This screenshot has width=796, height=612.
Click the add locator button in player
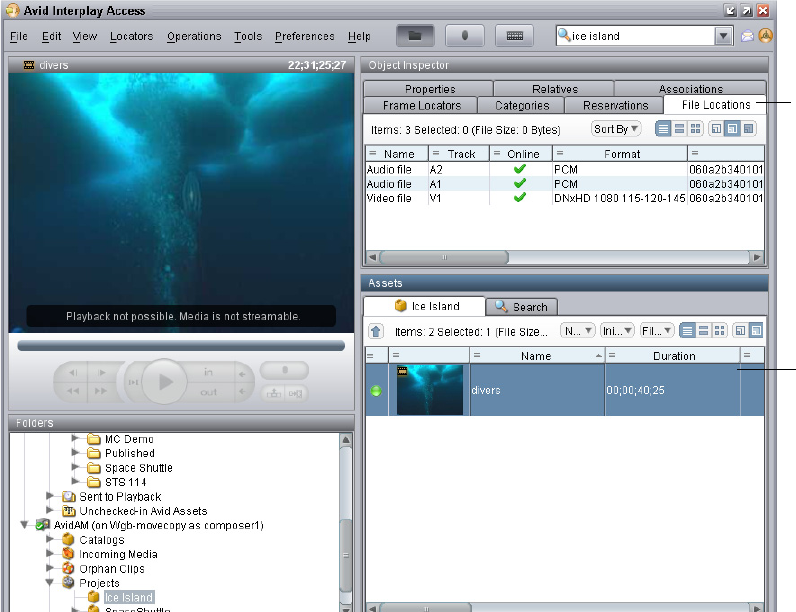(284, 370)
